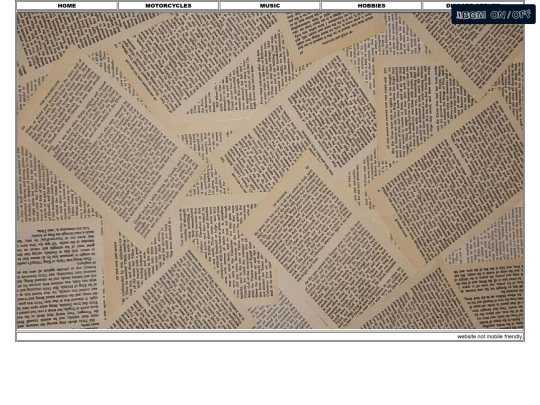Viewport: 540px width, 405px height.
Task: Open the HOBBIES section
Action: pos(371,6)
